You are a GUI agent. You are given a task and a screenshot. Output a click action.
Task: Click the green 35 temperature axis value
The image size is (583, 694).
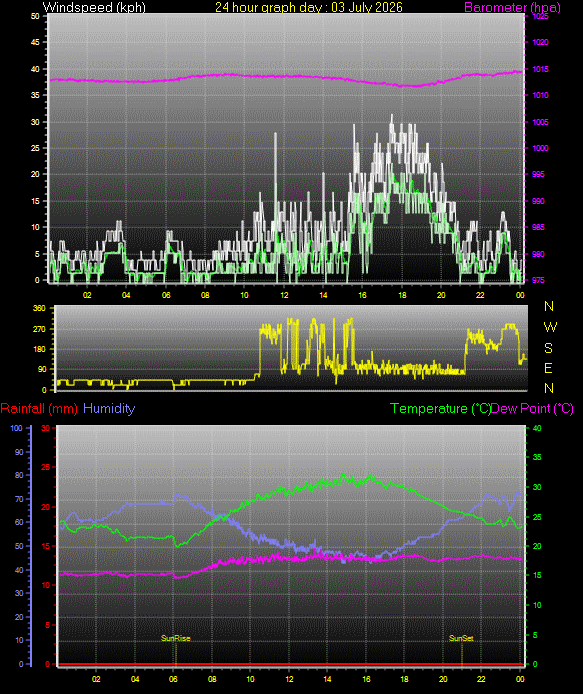tap(537, 457)
